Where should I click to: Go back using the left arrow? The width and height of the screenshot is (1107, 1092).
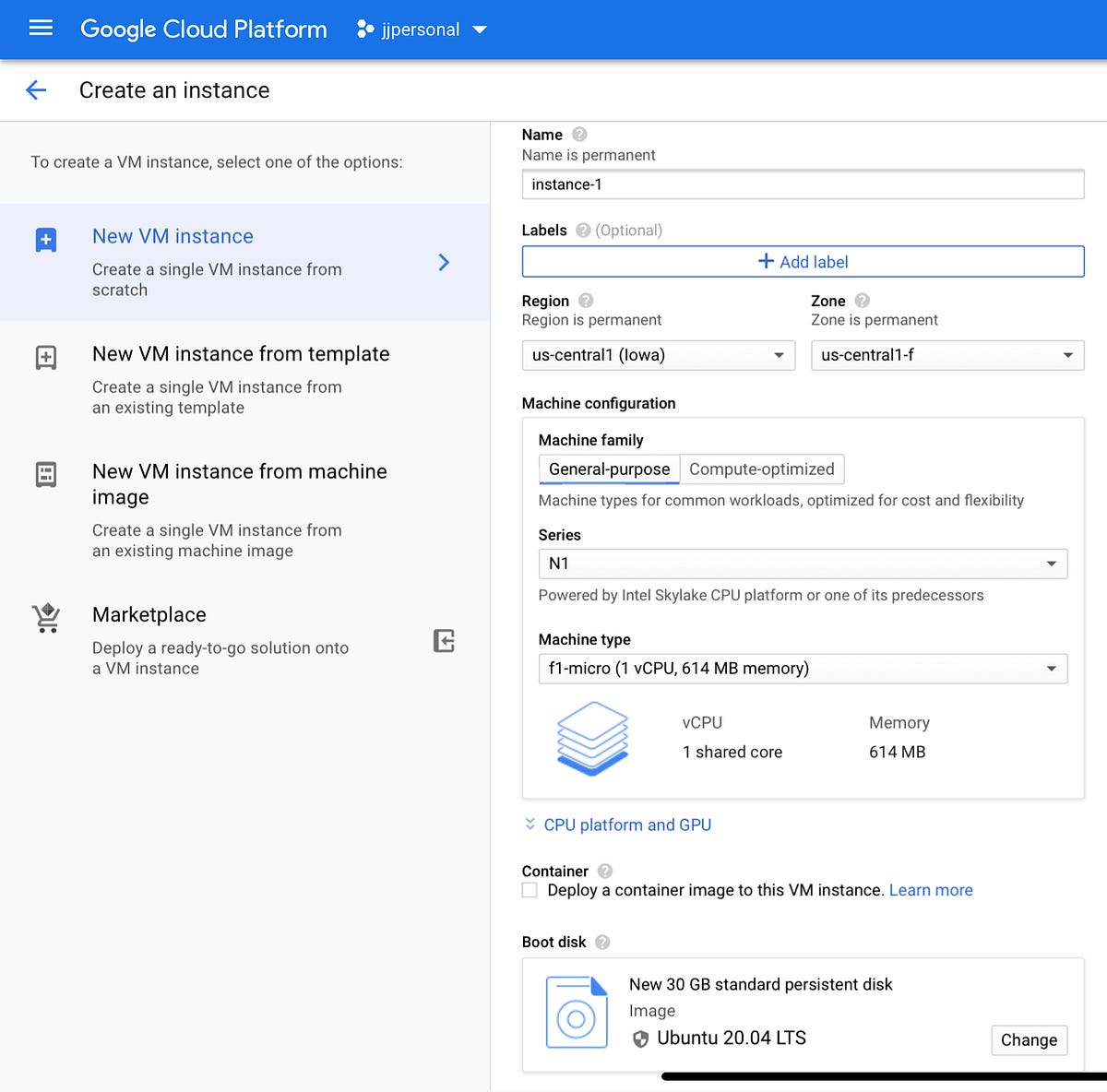point(36,90)
